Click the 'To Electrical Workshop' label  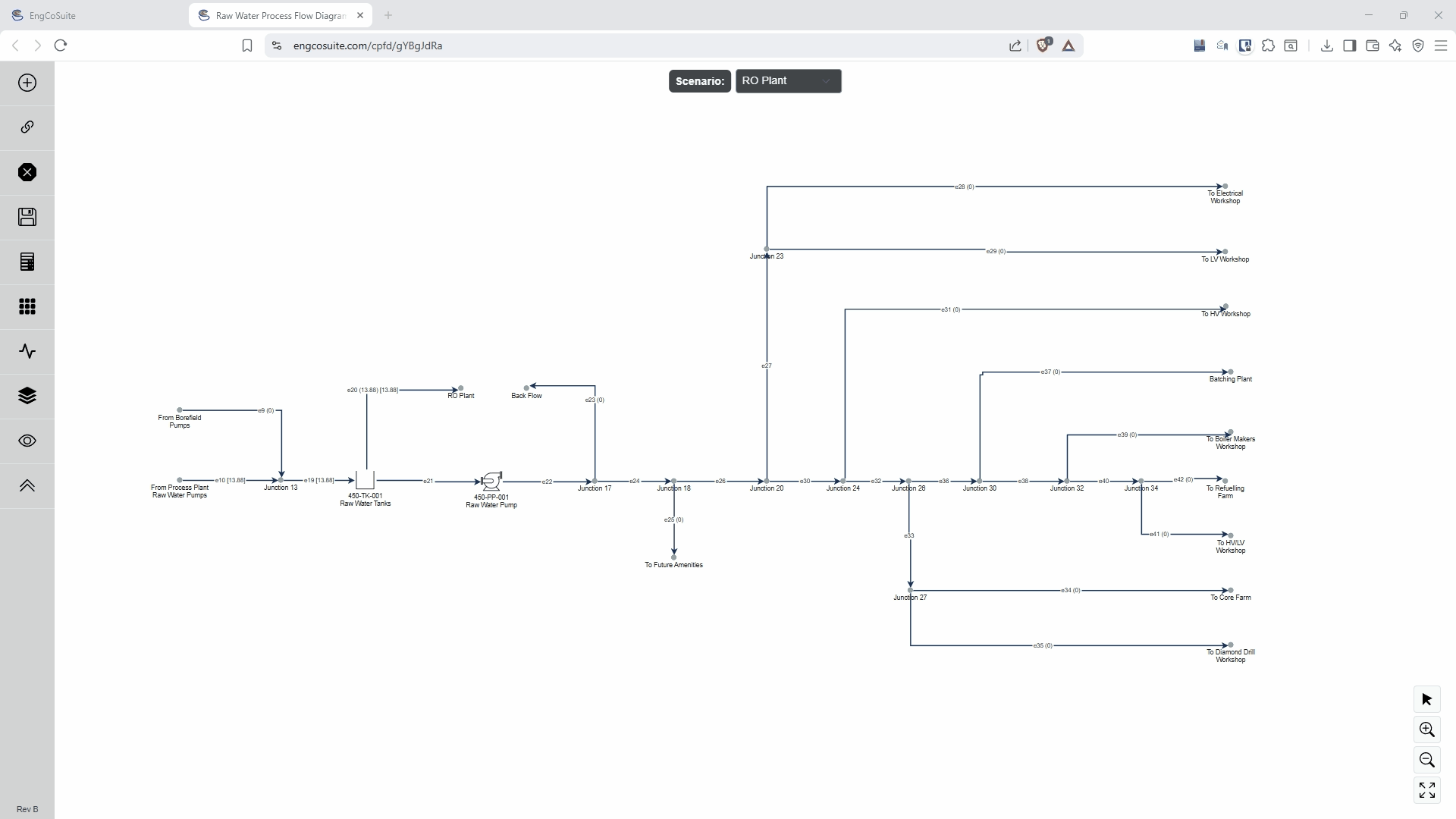coord(1225,197)
